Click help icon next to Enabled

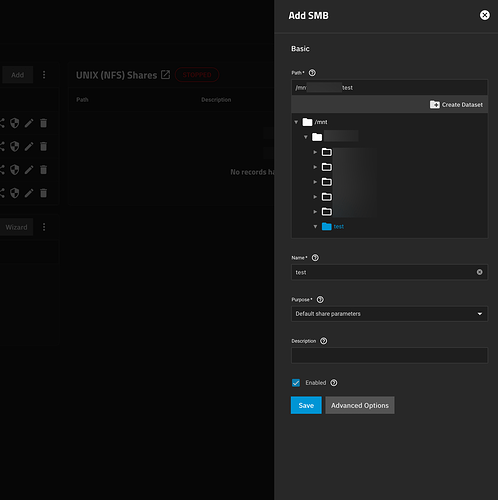click(334, 383)
